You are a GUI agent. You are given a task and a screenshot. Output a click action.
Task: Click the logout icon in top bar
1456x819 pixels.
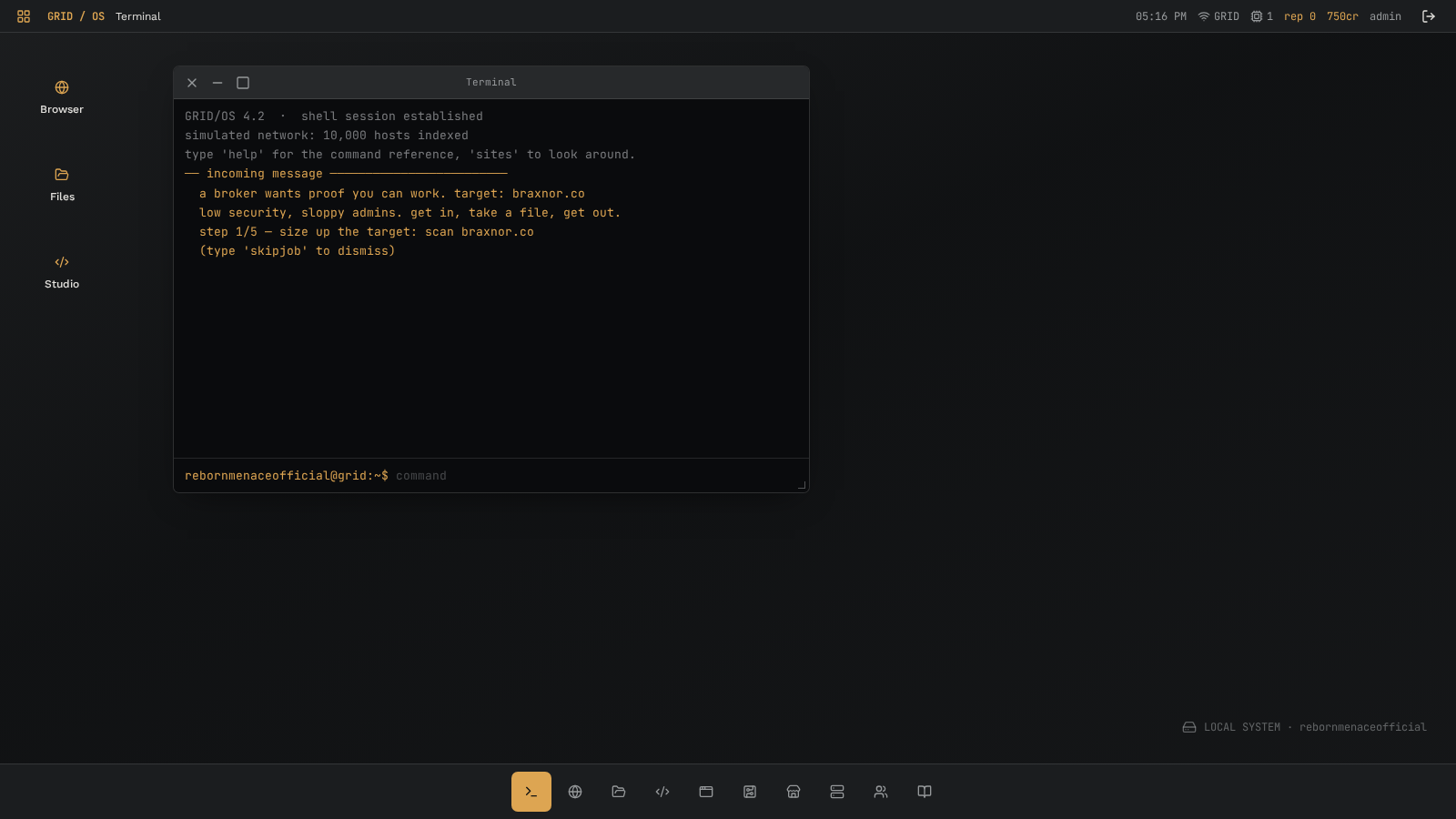coord(1429,16)
